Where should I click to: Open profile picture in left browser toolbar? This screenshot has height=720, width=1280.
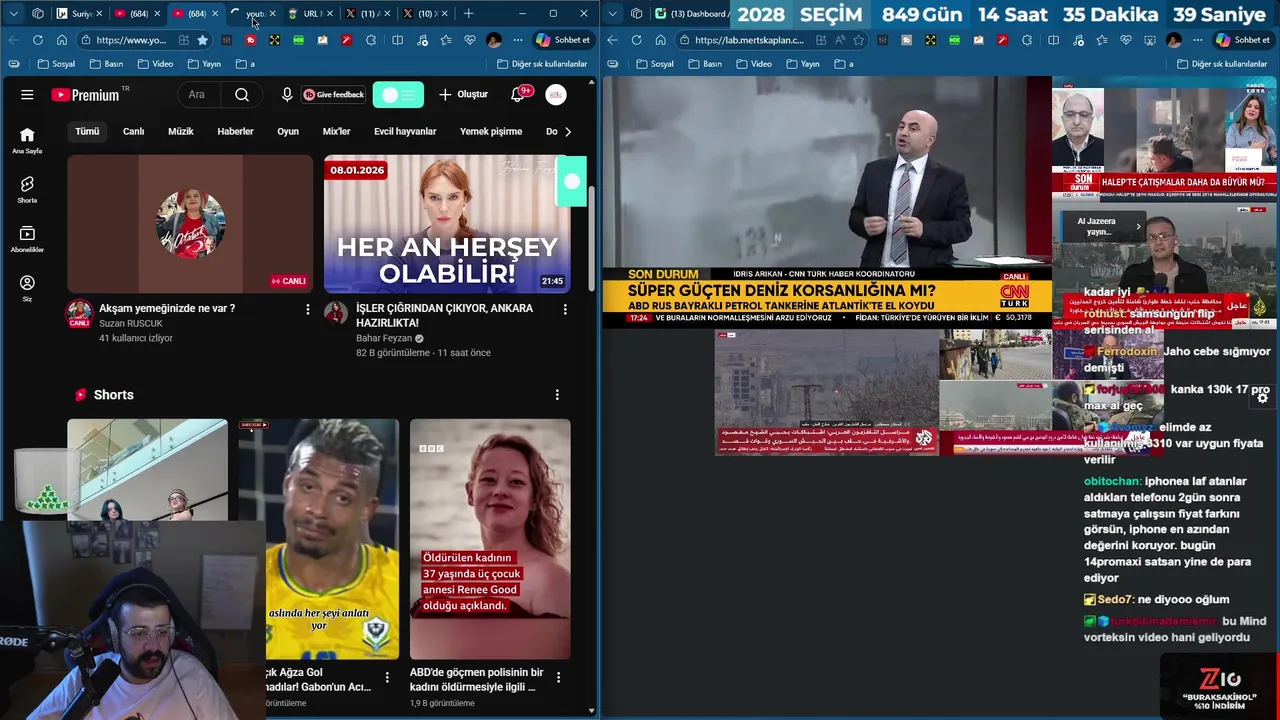click(494, 40)
